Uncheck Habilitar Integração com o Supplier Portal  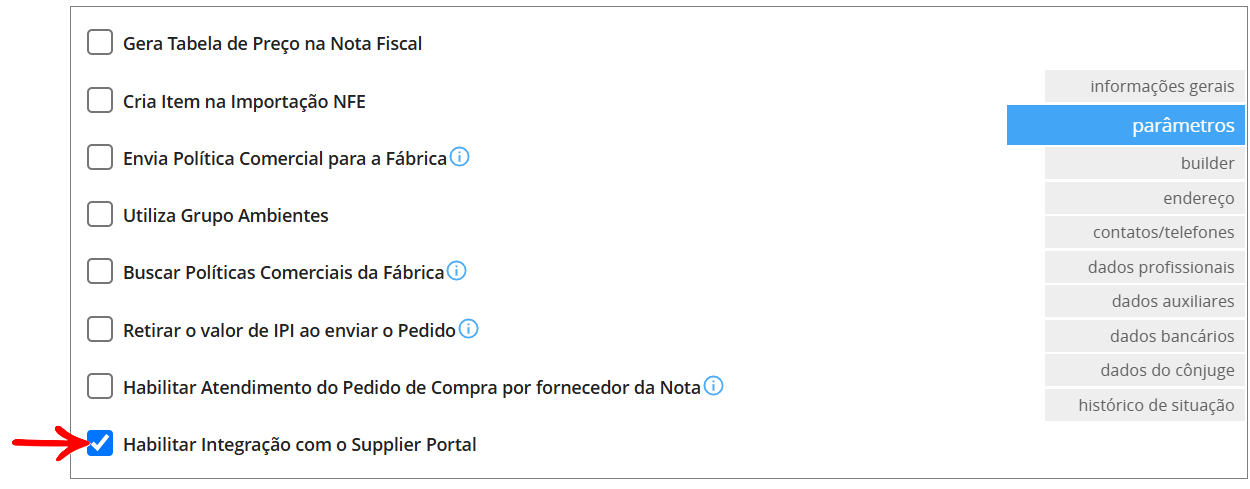pyautogui.click(x=100, y=443)
